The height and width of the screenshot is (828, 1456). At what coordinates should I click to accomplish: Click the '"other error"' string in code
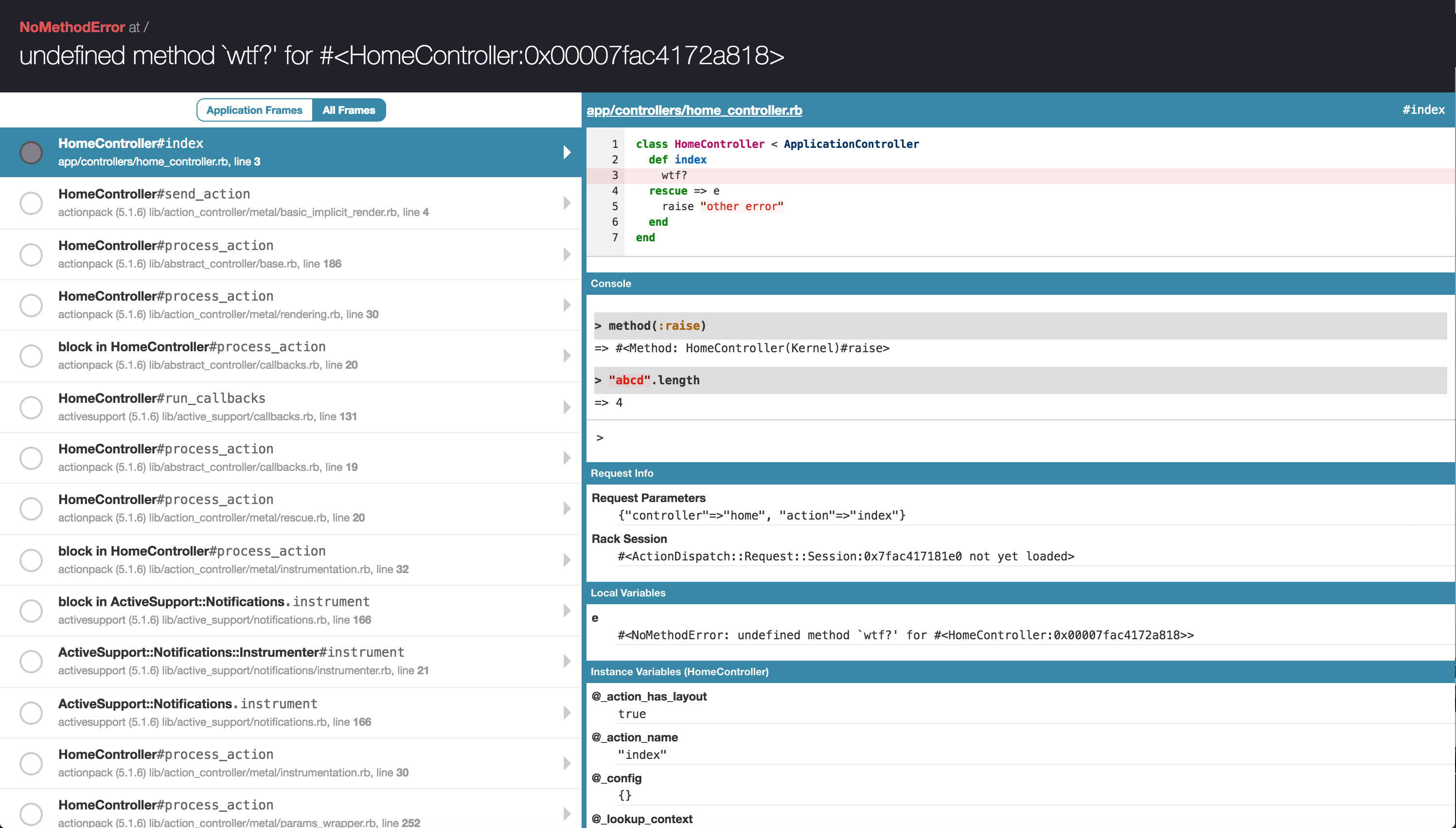coord(742,206)
